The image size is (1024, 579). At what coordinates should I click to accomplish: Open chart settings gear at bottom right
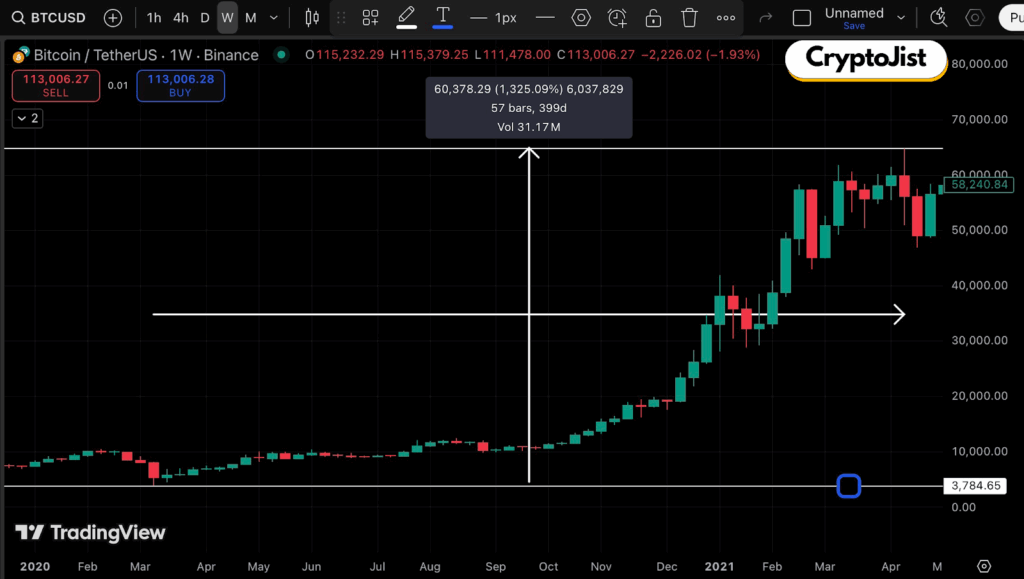(x=984, y=566)
